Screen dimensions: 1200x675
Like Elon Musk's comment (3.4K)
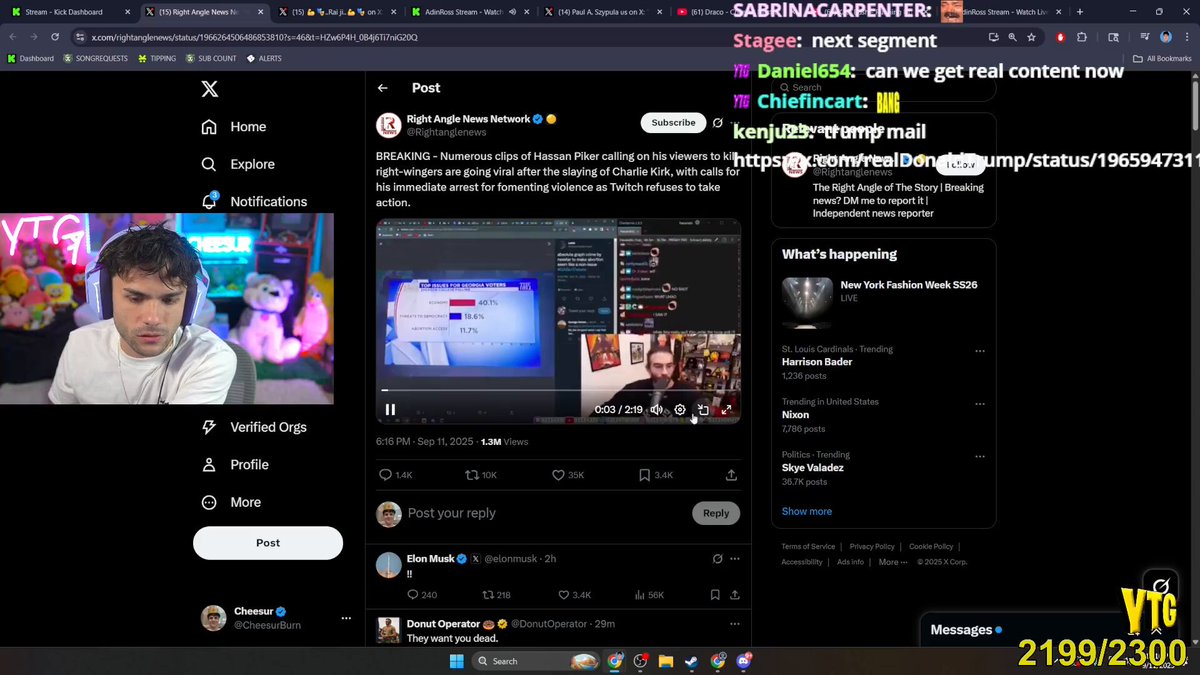point(574,595)
